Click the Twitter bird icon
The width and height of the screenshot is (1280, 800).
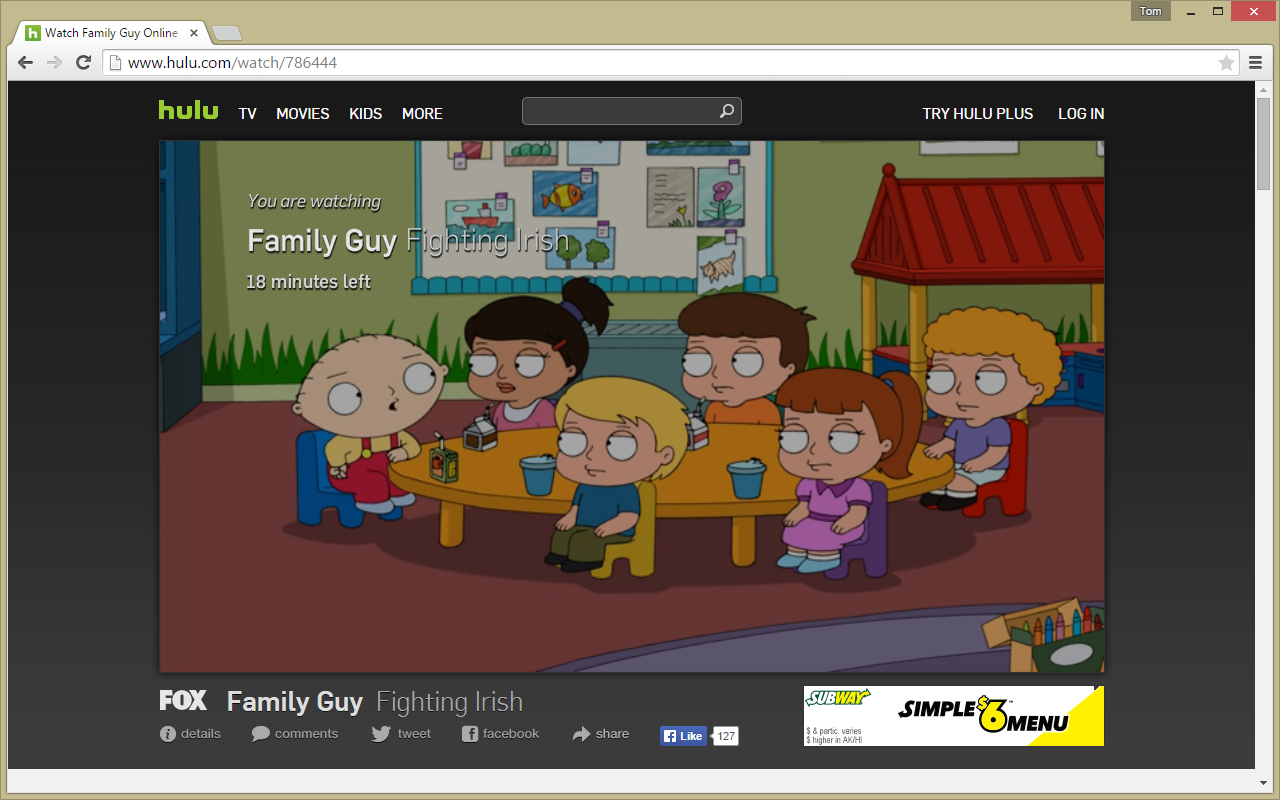click(381, 734)
